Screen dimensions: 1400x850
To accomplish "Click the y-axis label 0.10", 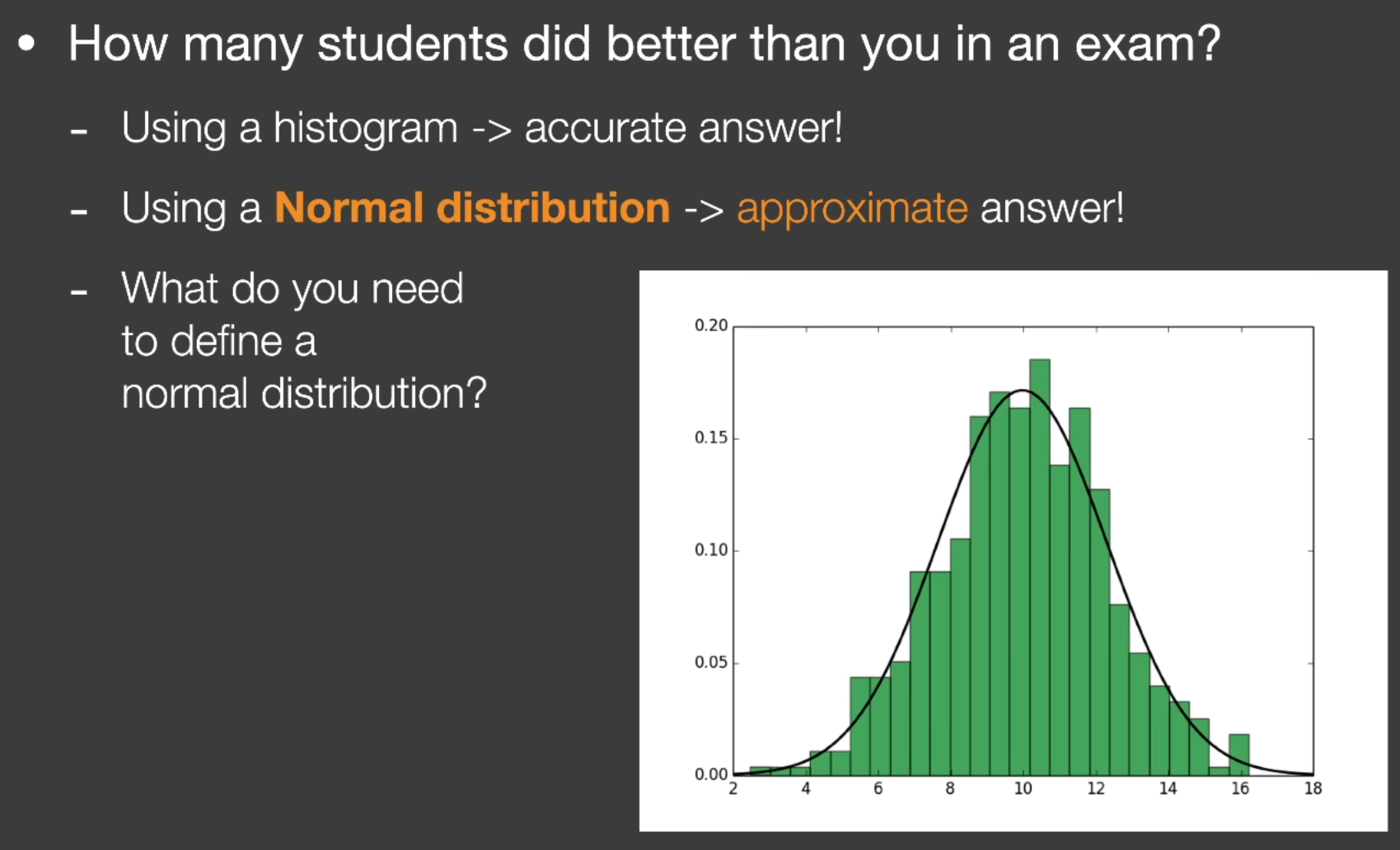I will 711,550.
